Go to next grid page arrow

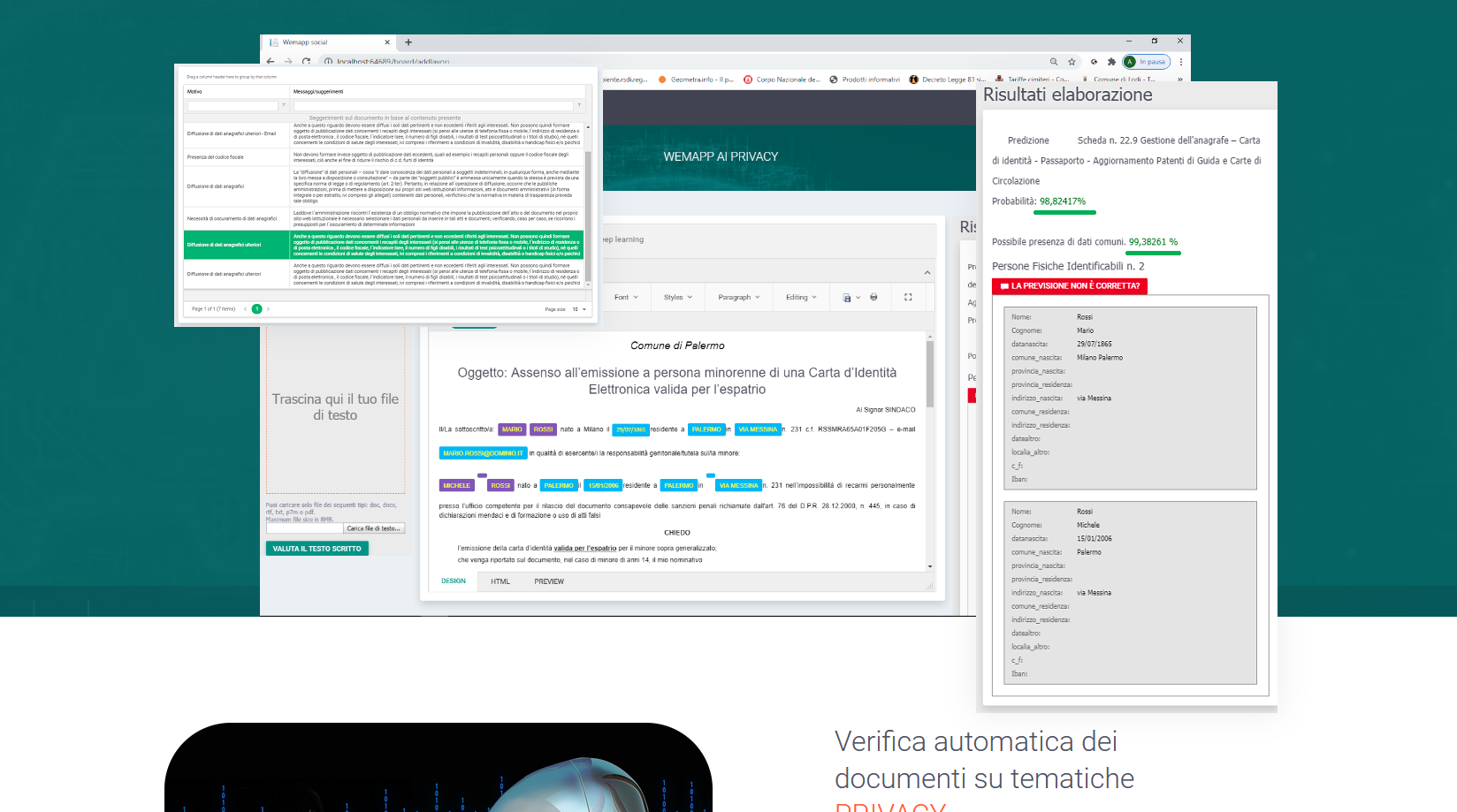pyautogui.click(x=268, y=309)
